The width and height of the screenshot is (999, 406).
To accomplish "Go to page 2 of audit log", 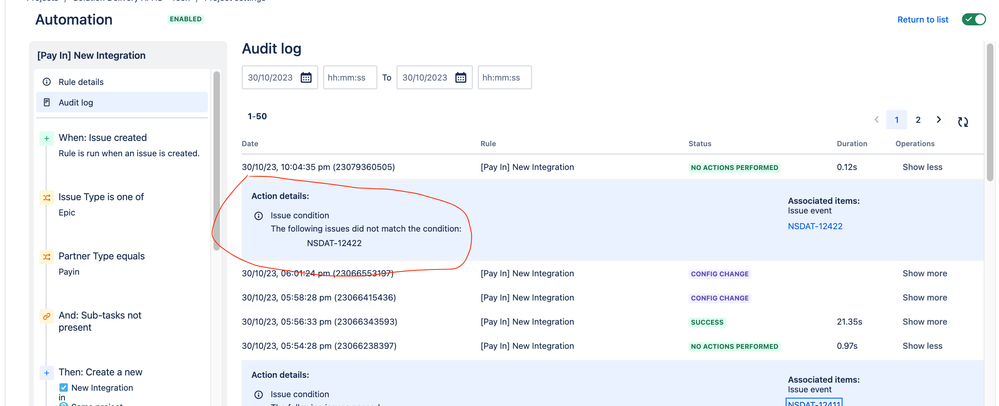I will [918, 120].
